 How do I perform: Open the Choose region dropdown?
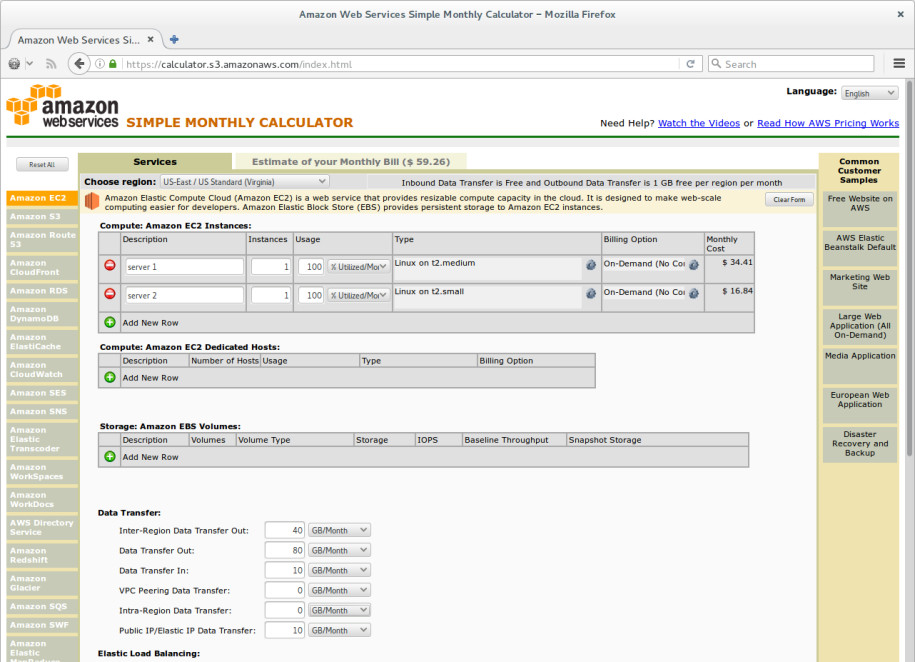point(245,182)
